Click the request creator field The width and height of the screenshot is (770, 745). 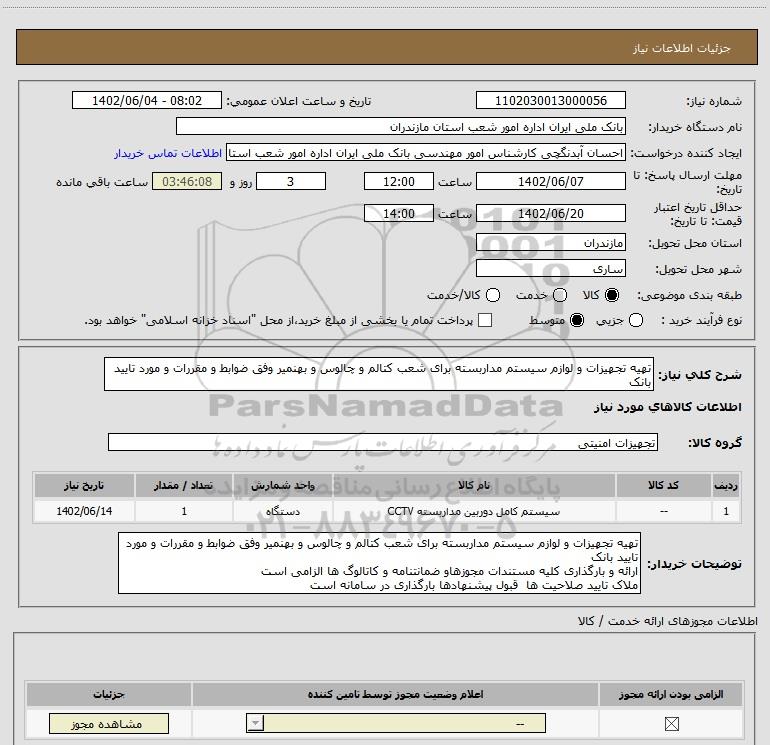click(x=426, y=153)
